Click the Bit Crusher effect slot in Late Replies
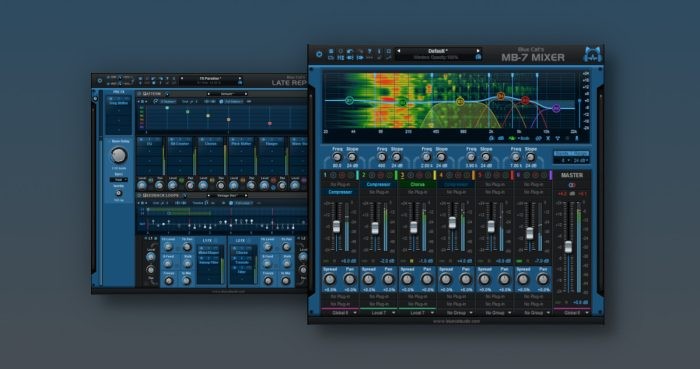 click(179, 144)
